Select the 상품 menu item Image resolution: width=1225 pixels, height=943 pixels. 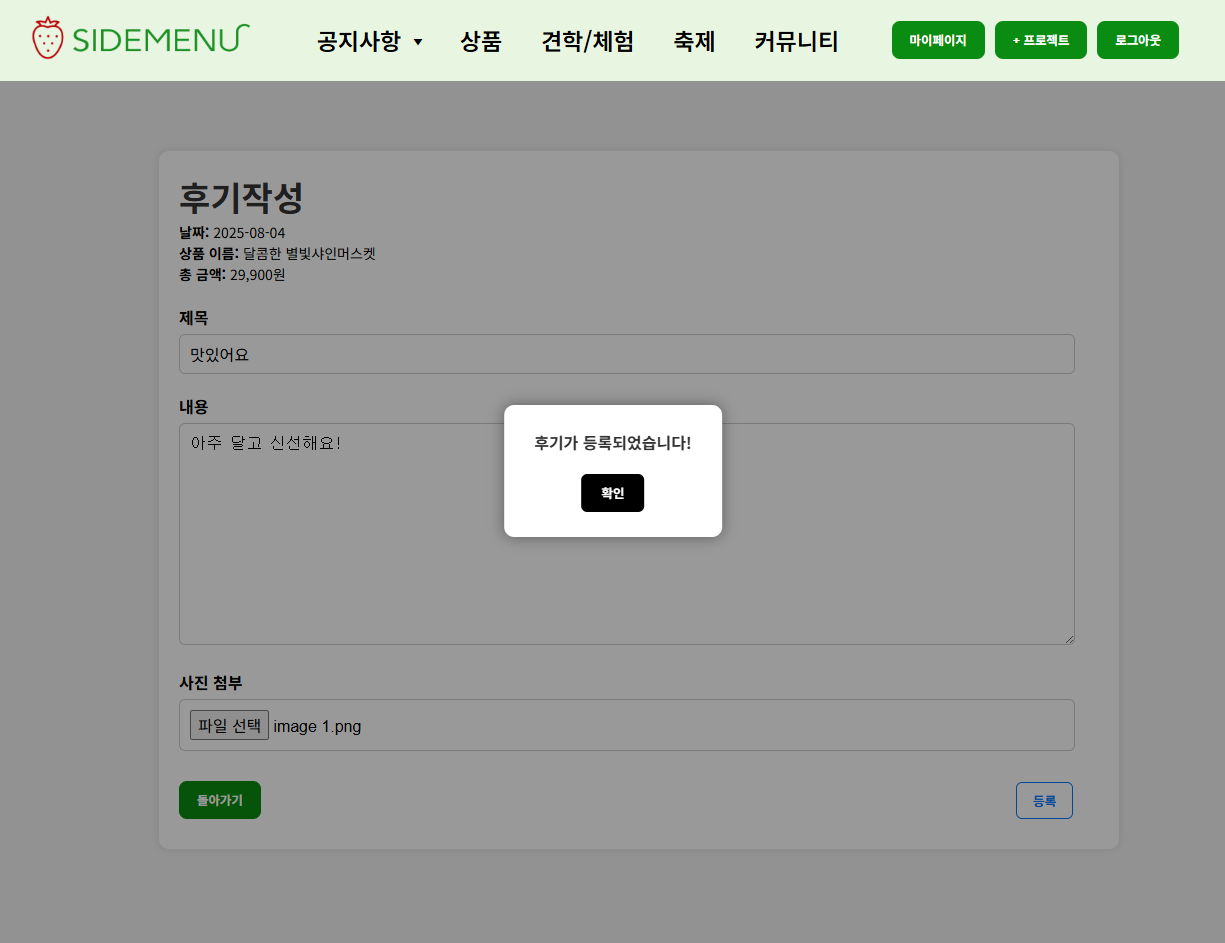pos(481,41)
